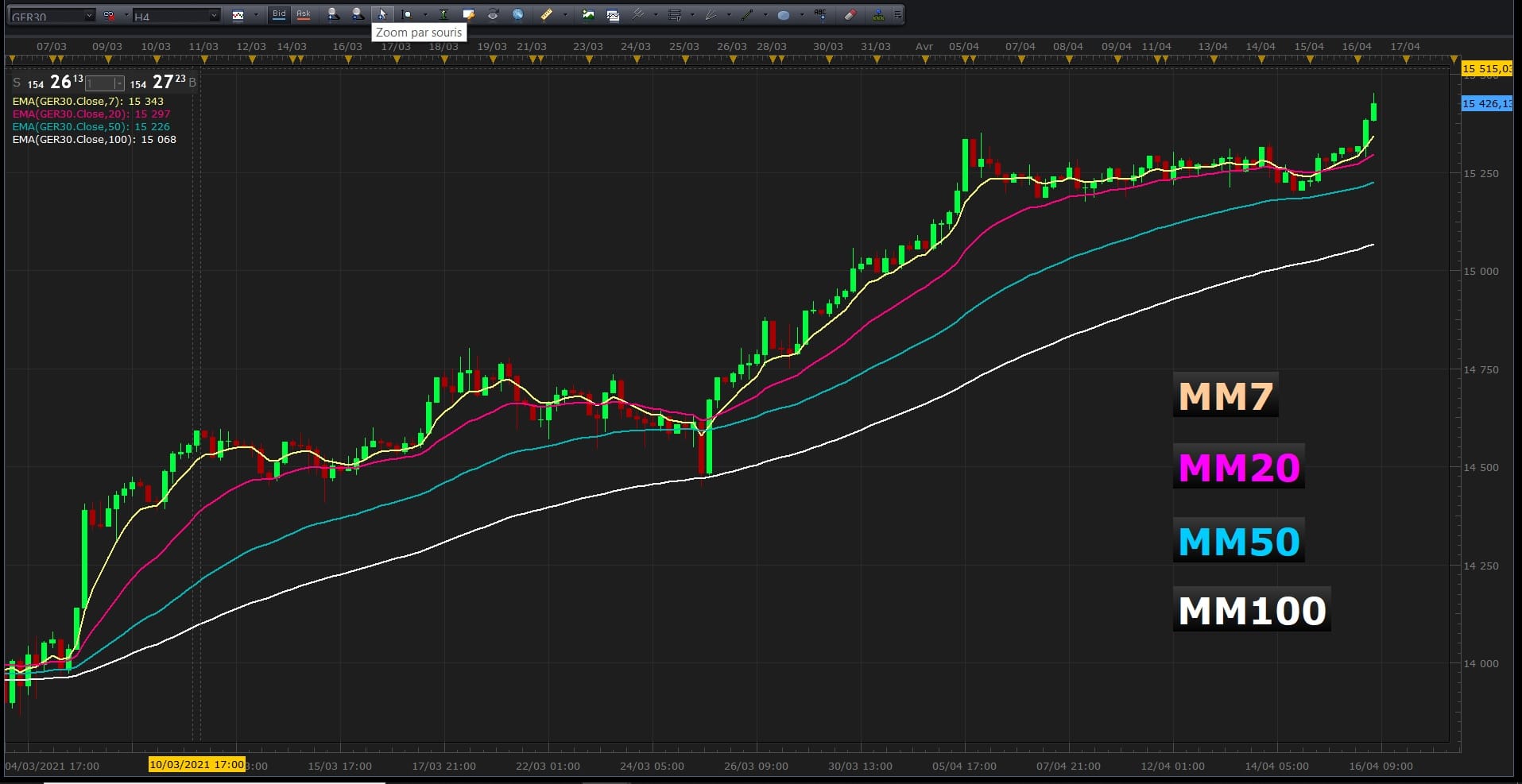Click the highlighted 10/03/2021 17:00 time label

coord(197,765)
